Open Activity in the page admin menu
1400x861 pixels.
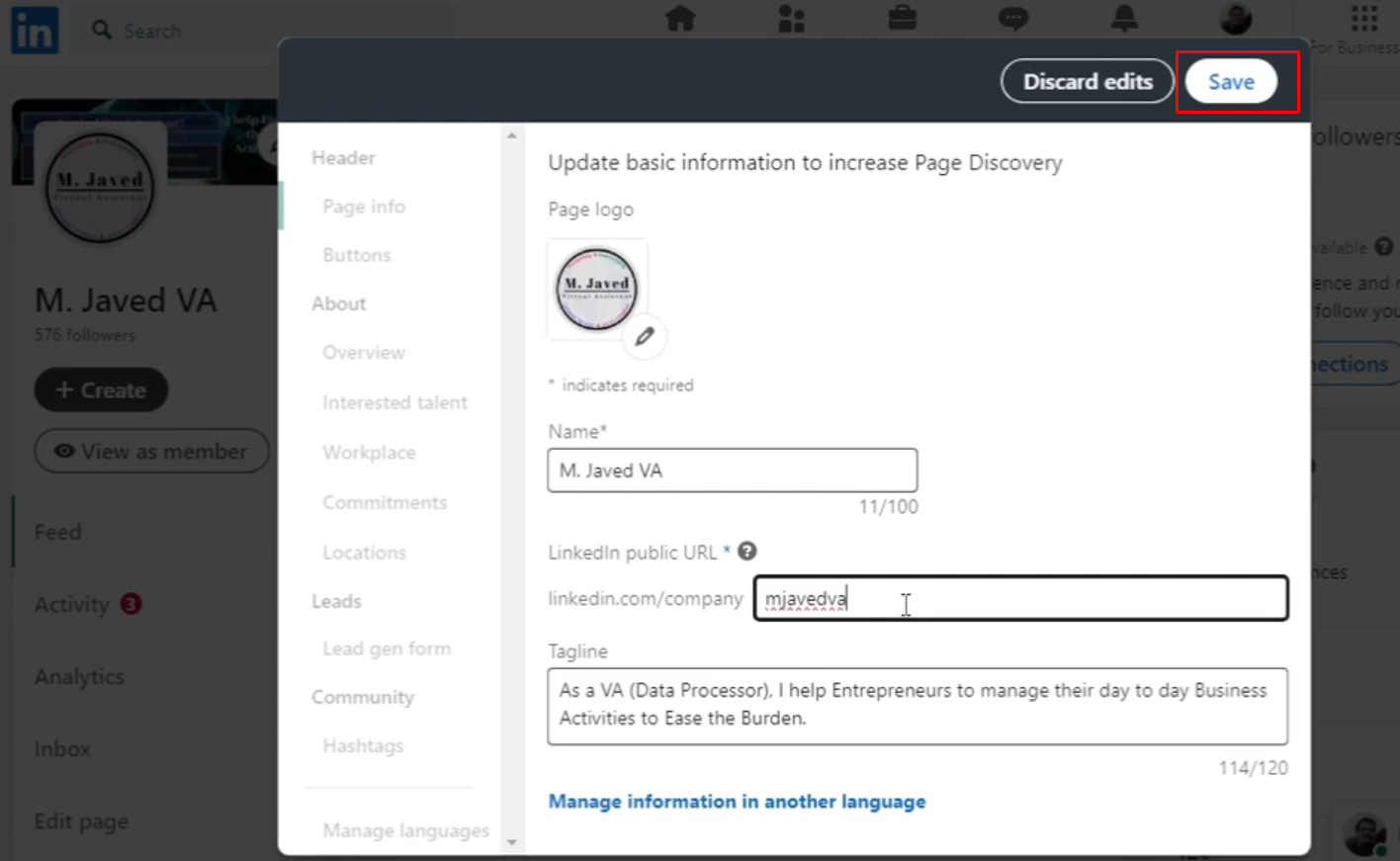click(x=71, y=604)
